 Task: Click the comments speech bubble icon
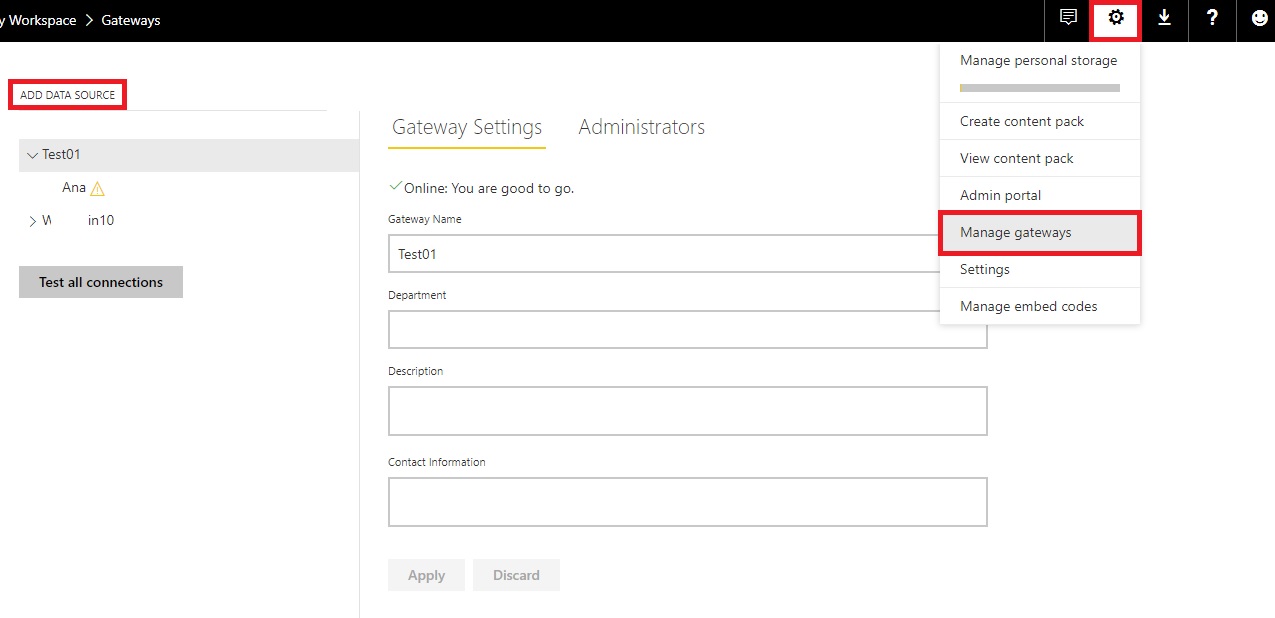[x=1066, y=19]
